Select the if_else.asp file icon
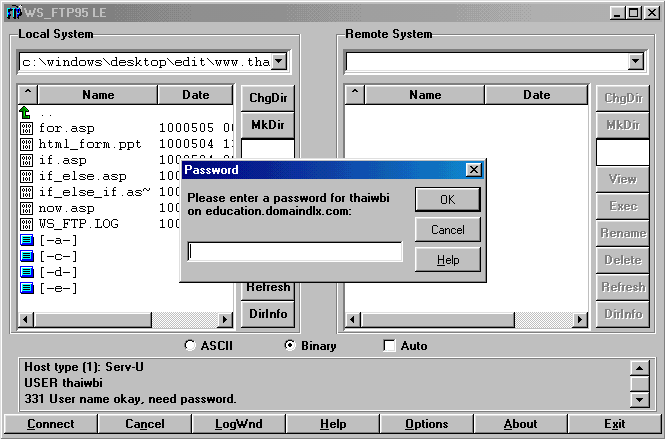 pyautogui.click(x=26, y=176)
